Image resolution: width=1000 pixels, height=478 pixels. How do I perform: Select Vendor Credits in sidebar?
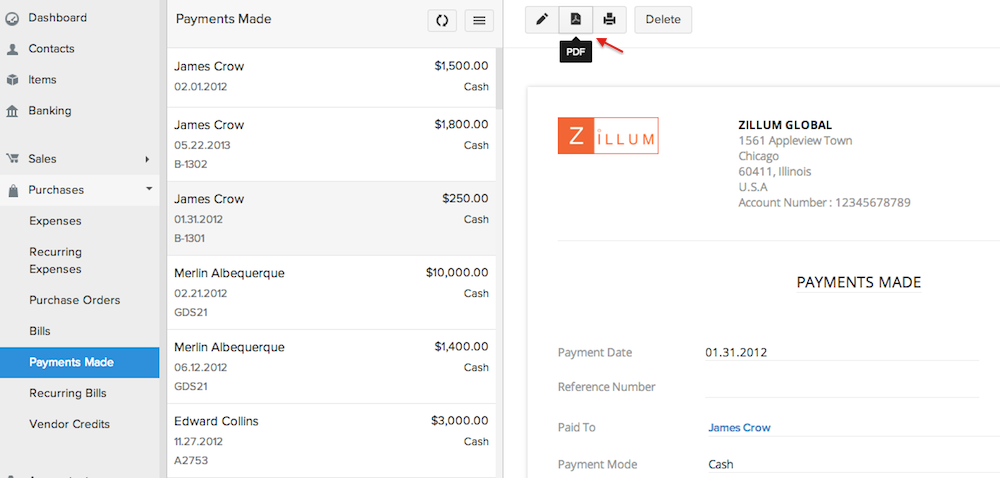pyautogui.click(x=69, y=424)
